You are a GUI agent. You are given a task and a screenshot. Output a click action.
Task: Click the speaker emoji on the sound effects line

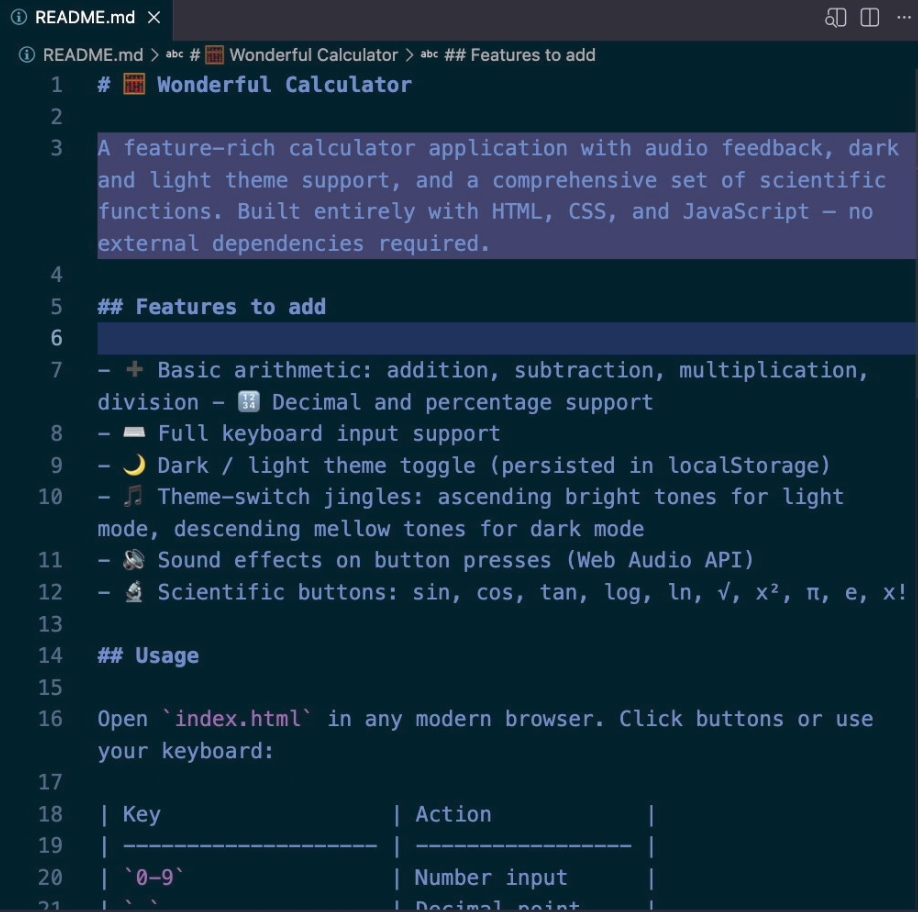click(132, 560)
